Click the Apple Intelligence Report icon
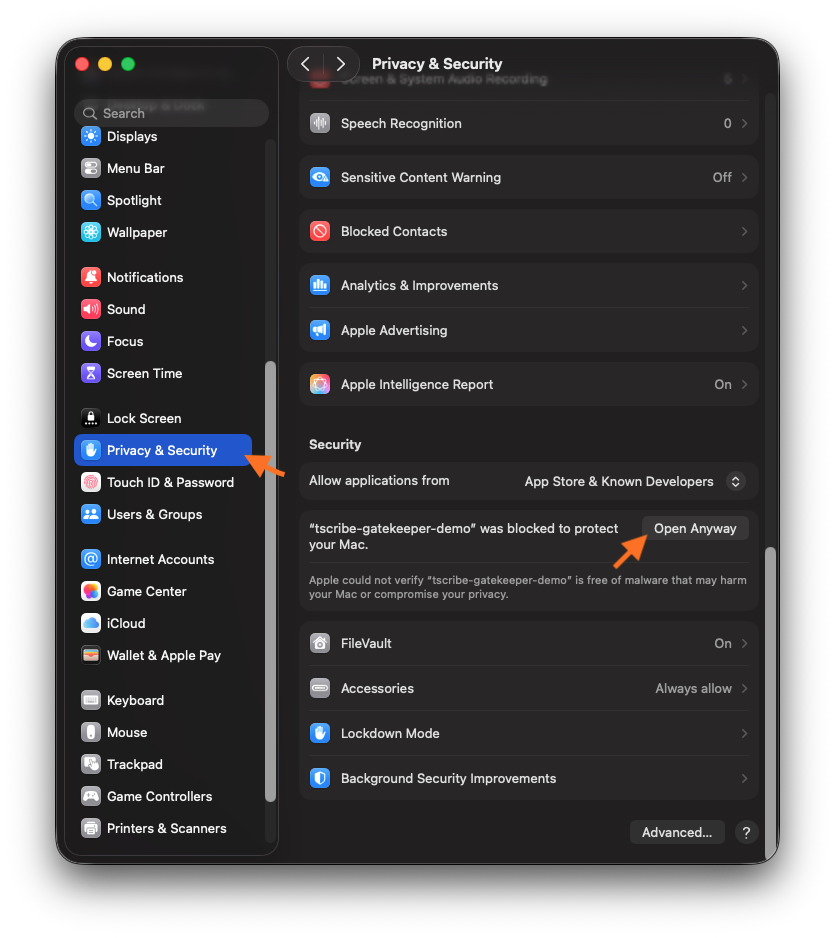Image resolution: width=835 pixels, height=938 pixels. [x=320, y=384]
